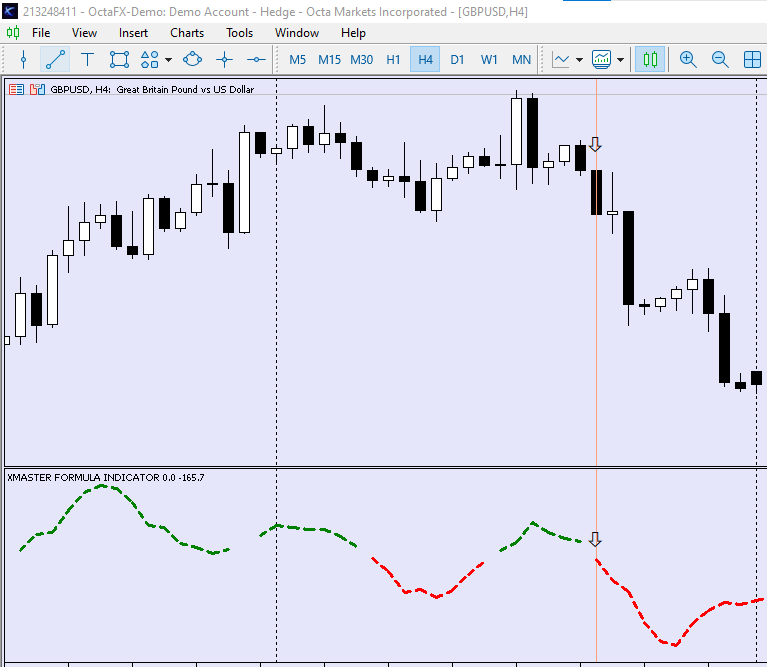
Task: Click the candlestick icon beside File menu
Action: (13, 33)
